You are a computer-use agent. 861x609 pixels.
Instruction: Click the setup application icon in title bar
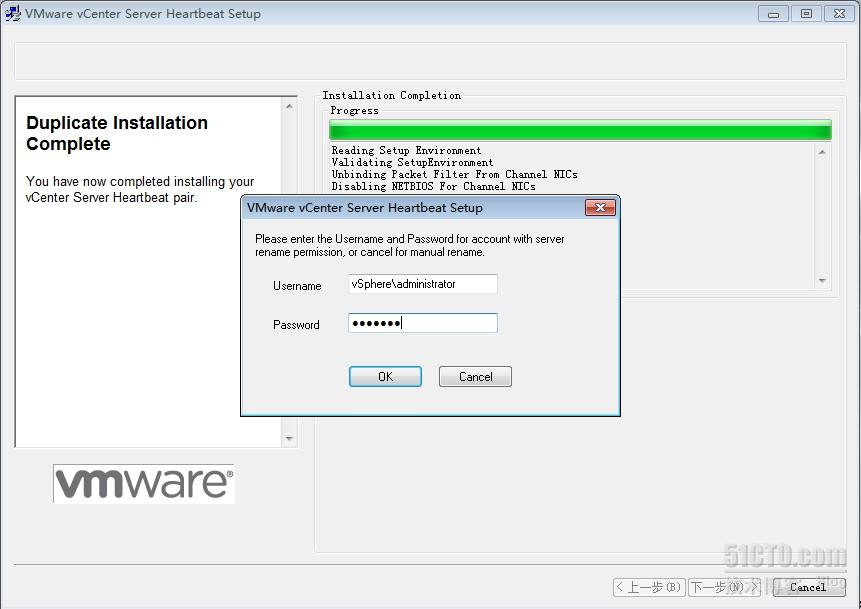point(12,13)
